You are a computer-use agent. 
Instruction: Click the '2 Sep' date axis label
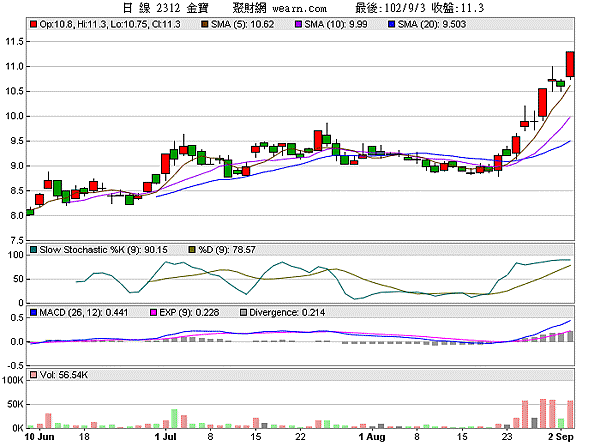561,437
